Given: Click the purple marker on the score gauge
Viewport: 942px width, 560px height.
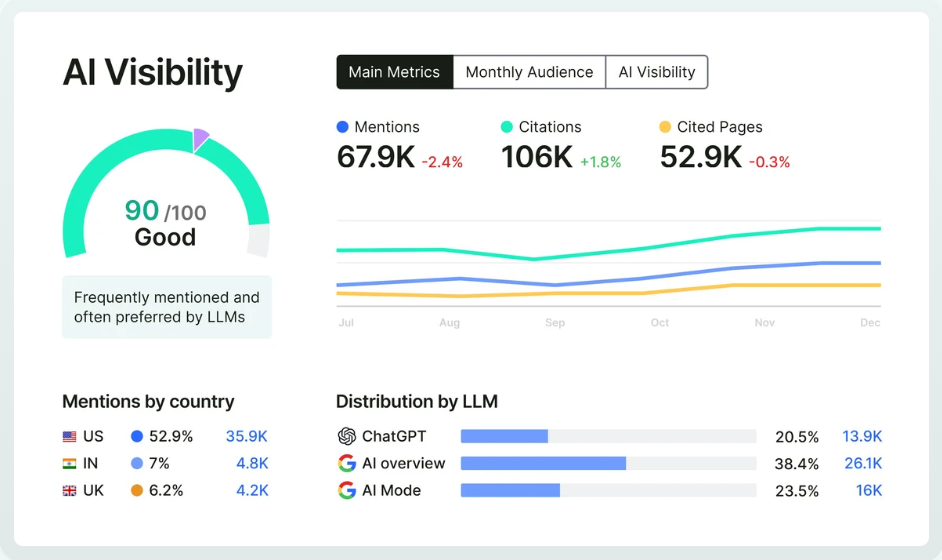Looking at the screenshot, I should point(200,139).
